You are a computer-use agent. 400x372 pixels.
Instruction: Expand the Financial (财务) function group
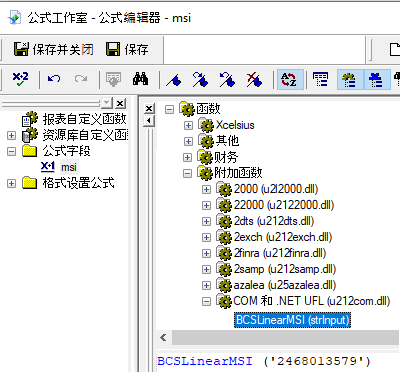tap(188, 157)
